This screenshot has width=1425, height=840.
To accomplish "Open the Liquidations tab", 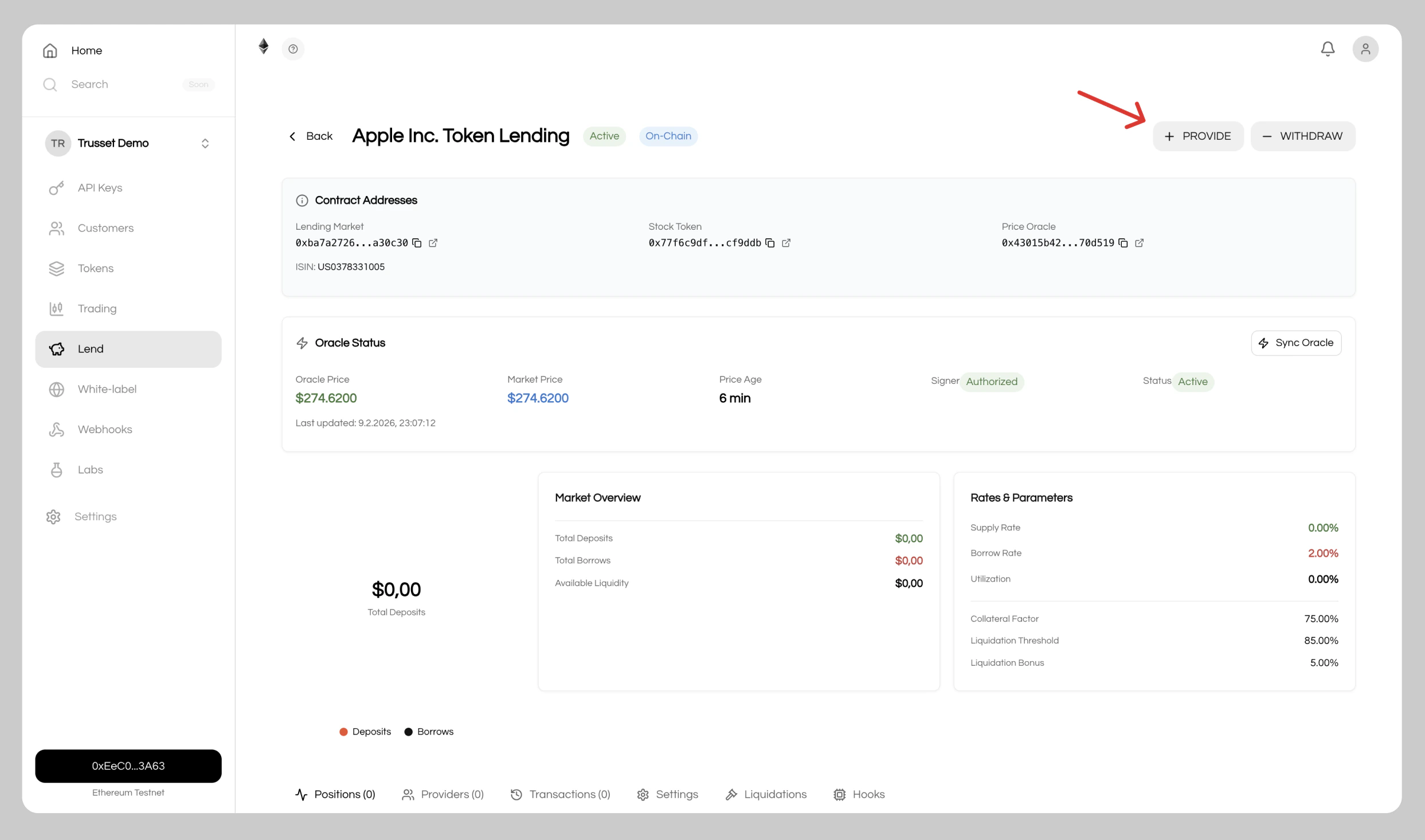I will pyautogui.click(x=765, y=794).
